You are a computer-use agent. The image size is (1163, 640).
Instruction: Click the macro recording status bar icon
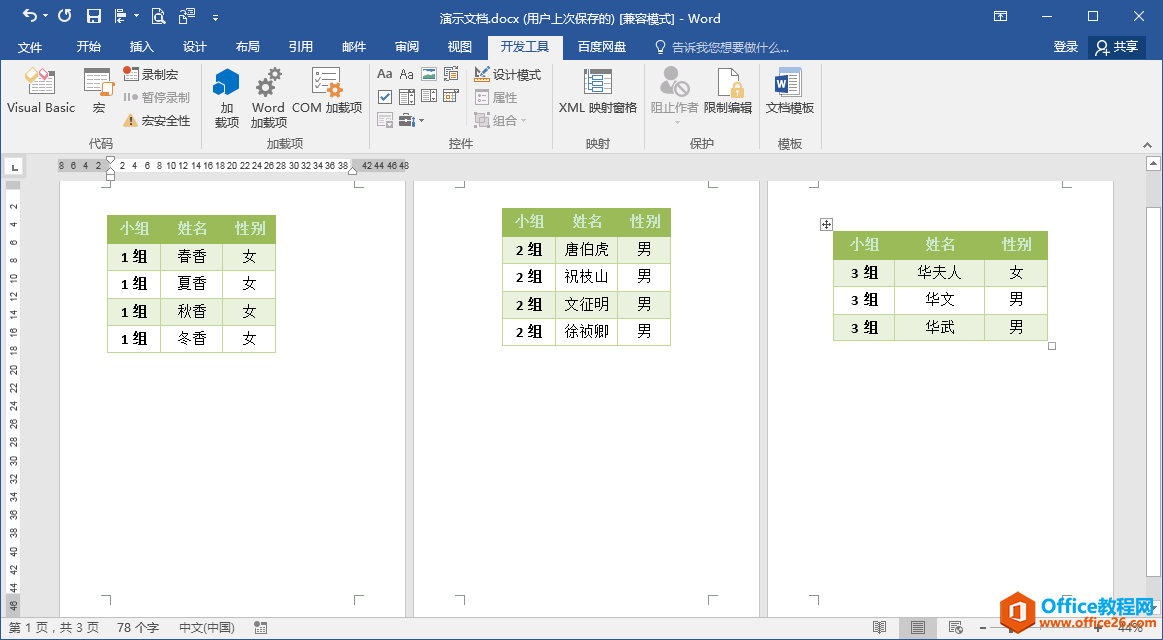click(x=260, y=627)
